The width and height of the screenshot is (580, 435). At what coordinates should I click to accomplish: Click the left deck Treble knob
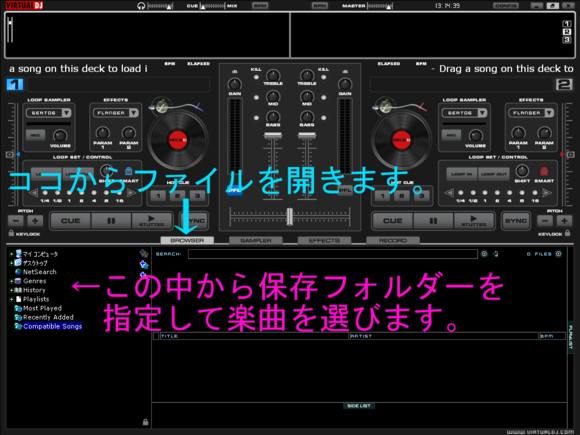point(273,75)
